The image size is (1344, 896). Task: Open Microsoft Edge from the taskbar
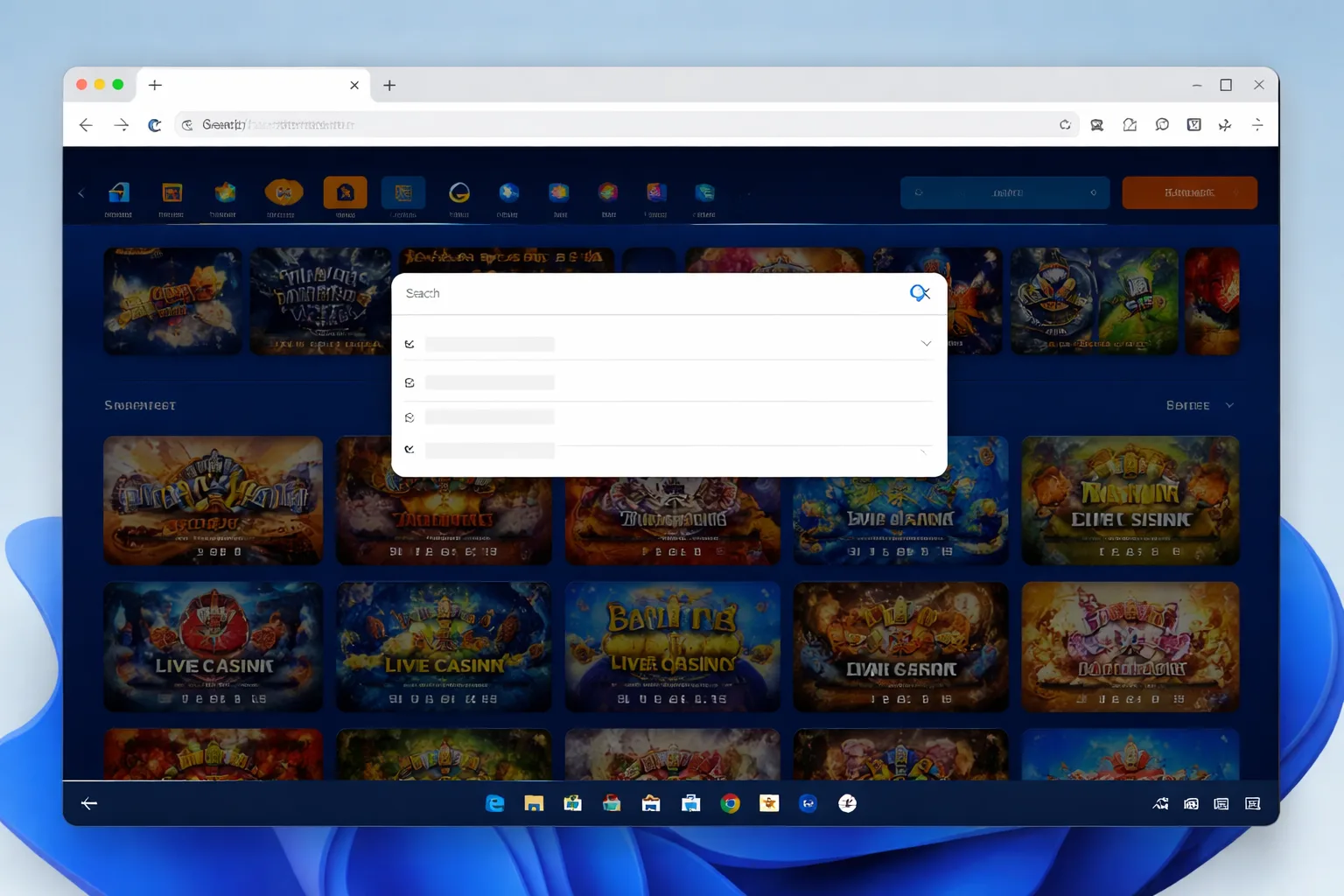[495, 803]
